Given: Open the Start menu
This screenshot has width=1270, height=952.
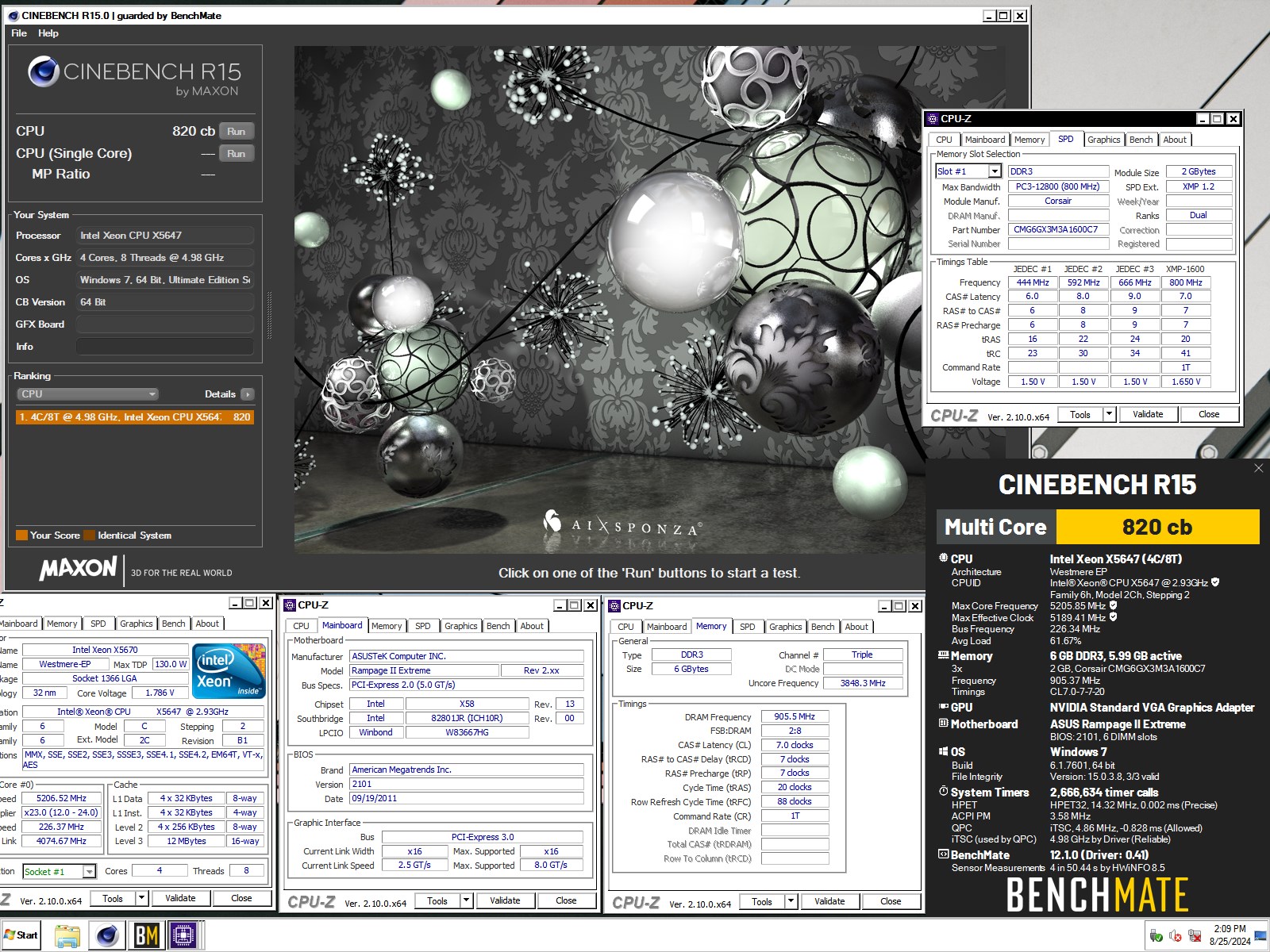Looking at the screenshot, I should 21,935.
